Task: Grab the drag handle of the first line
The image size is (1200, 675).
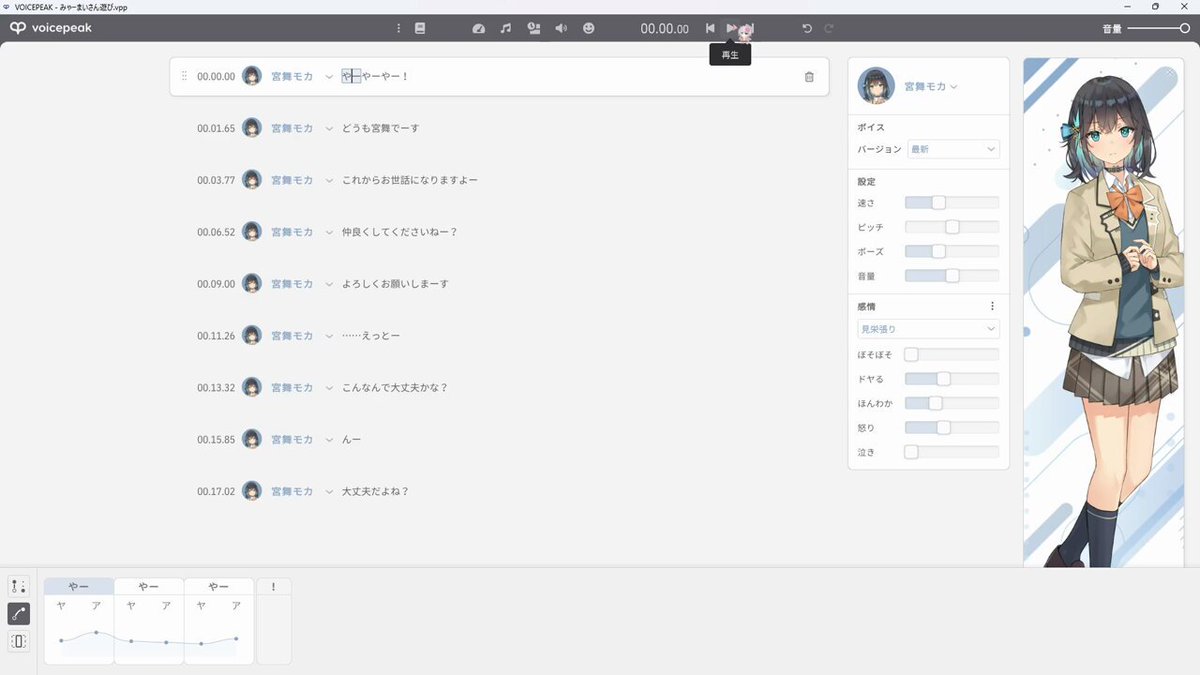Action: [184, 76]
